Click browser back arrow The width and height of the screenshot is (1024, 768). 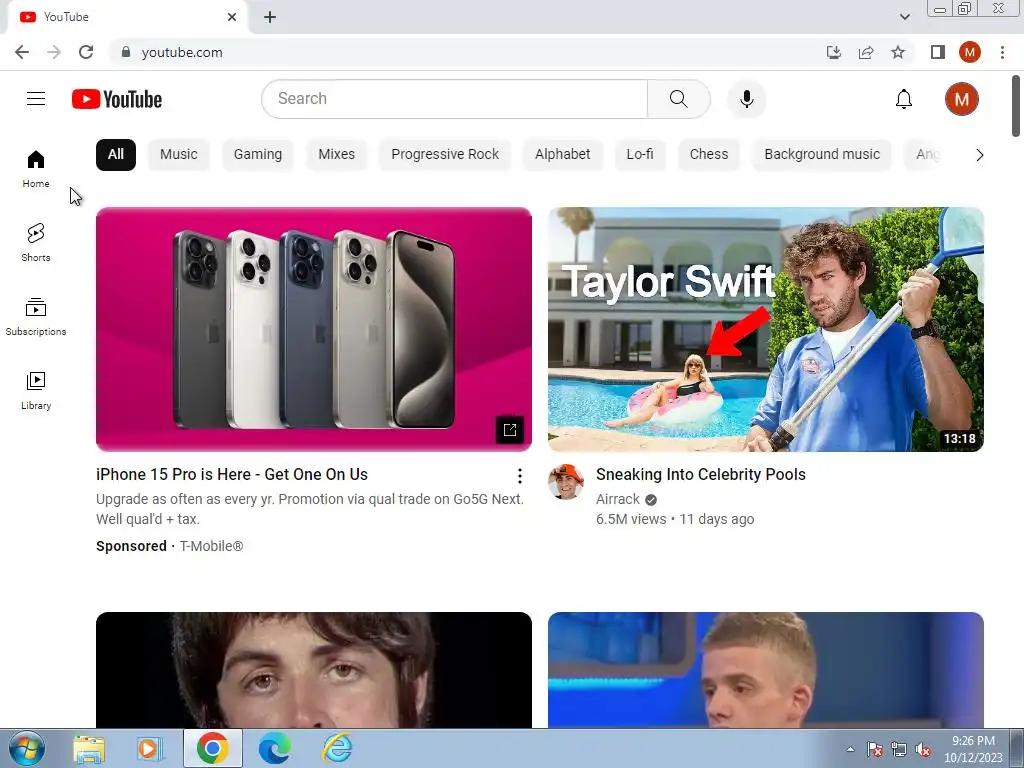tap(22, 52)
